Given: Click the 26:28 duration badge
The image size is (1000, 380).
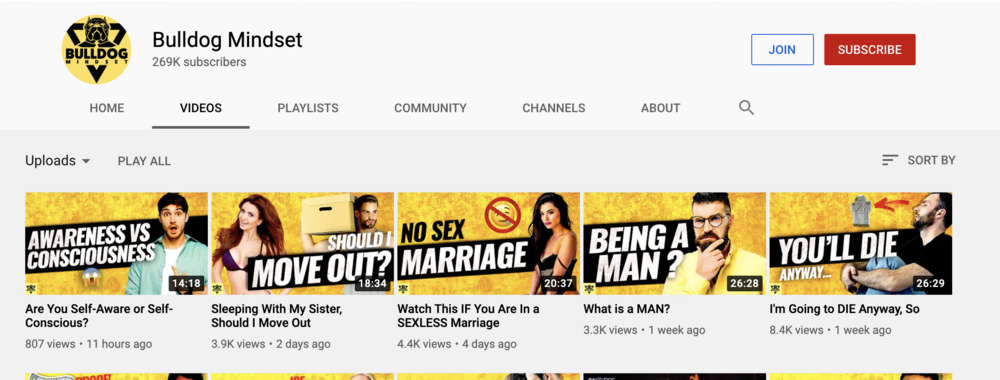Looking at the screenshot, I should point(745,284).
